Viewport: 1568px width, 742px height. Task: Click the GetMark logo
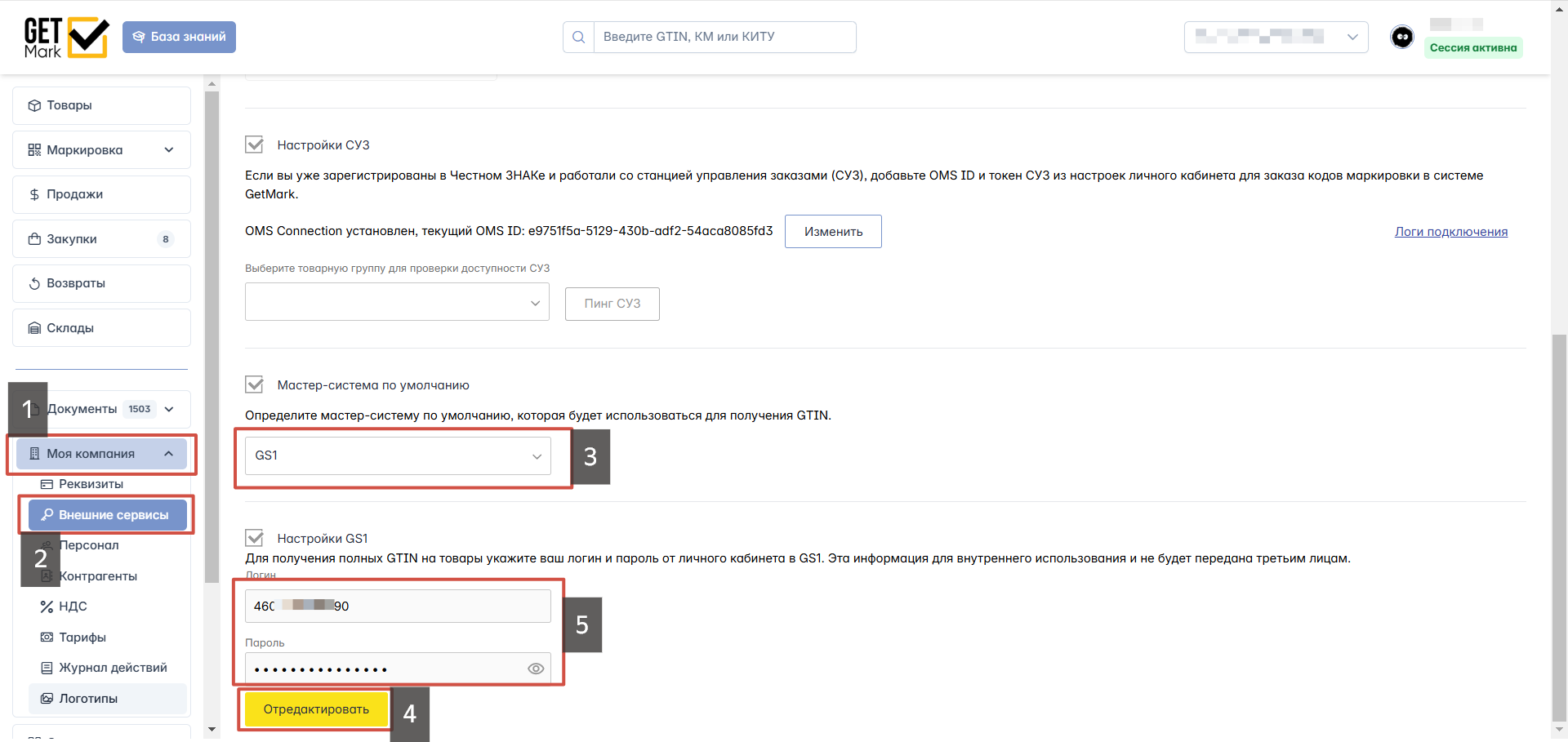[x=66, y=38]
